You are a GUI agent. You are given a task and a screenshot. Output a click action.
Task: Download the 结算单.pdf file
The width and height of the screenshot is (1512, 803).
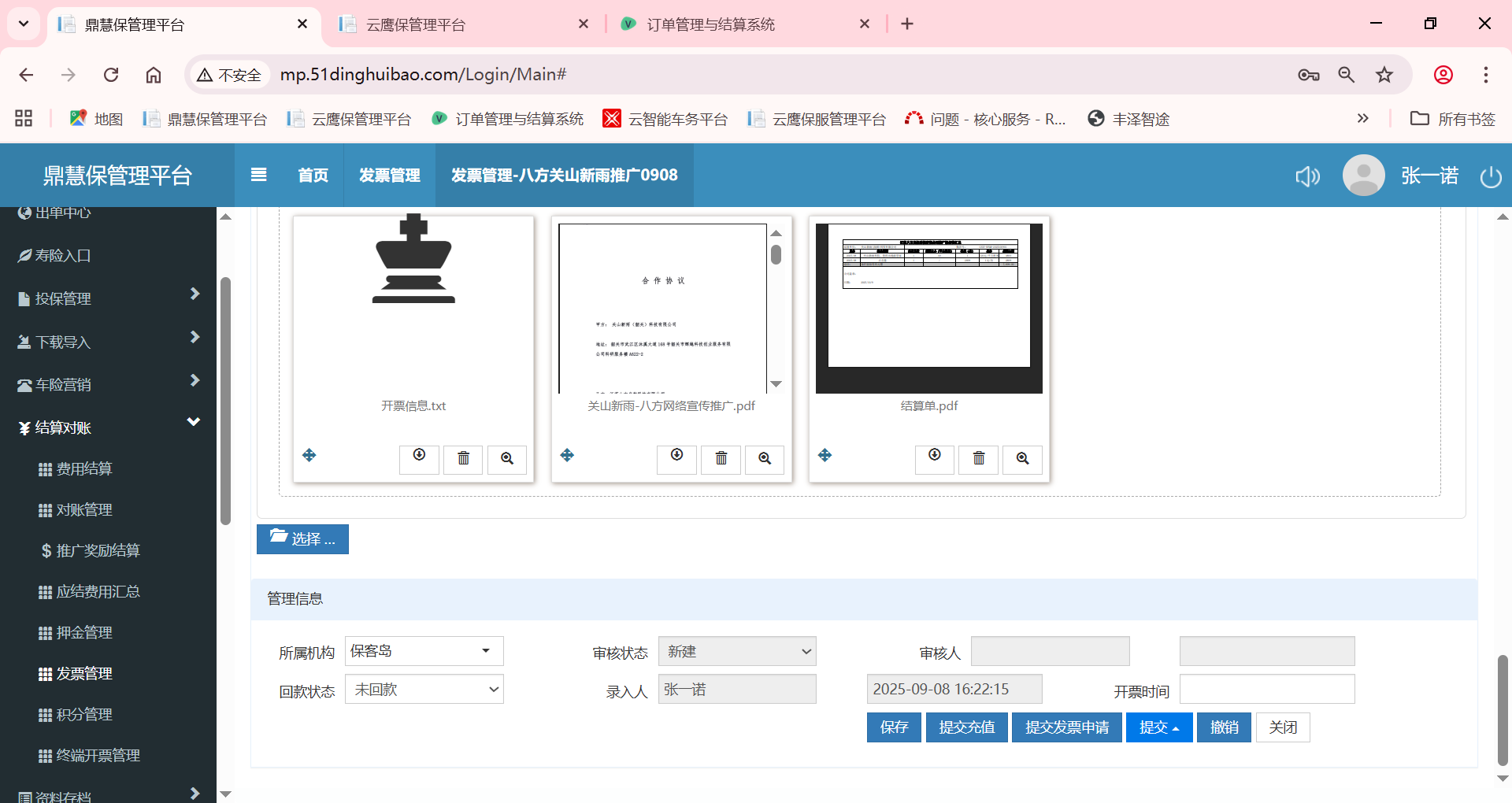point(935,459)
